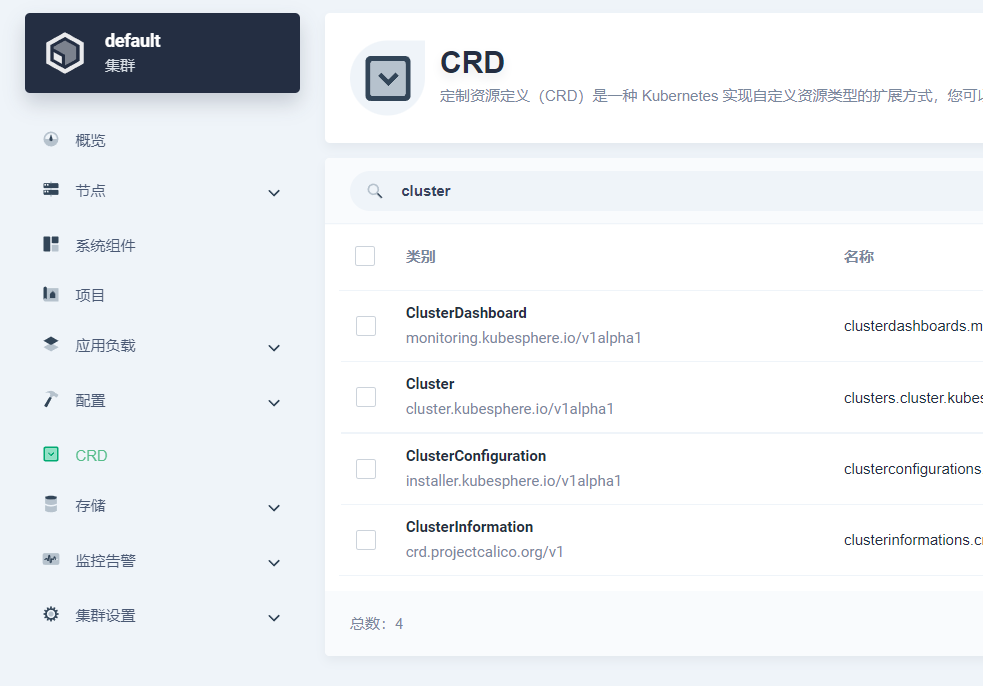Viewport: 983px width, 686px height.
Task: Expand the 节点 menu chevron
Action: coord(274,193)
